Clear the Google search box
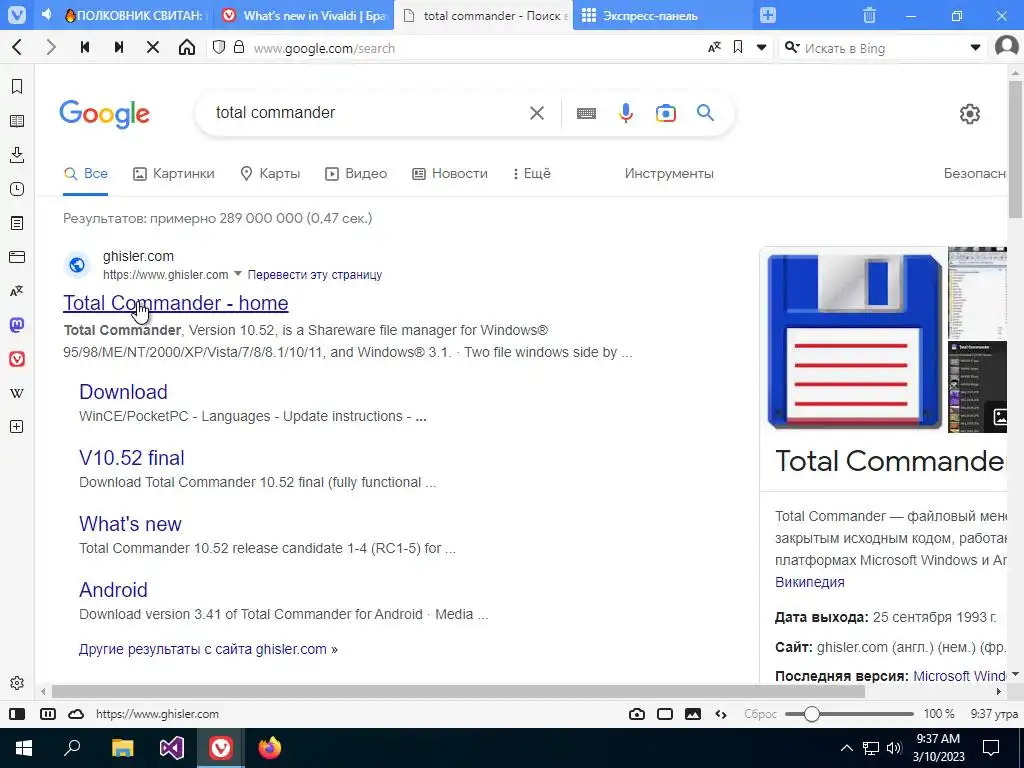Viewport: 1024px width, 768px height. click(537, 113)
